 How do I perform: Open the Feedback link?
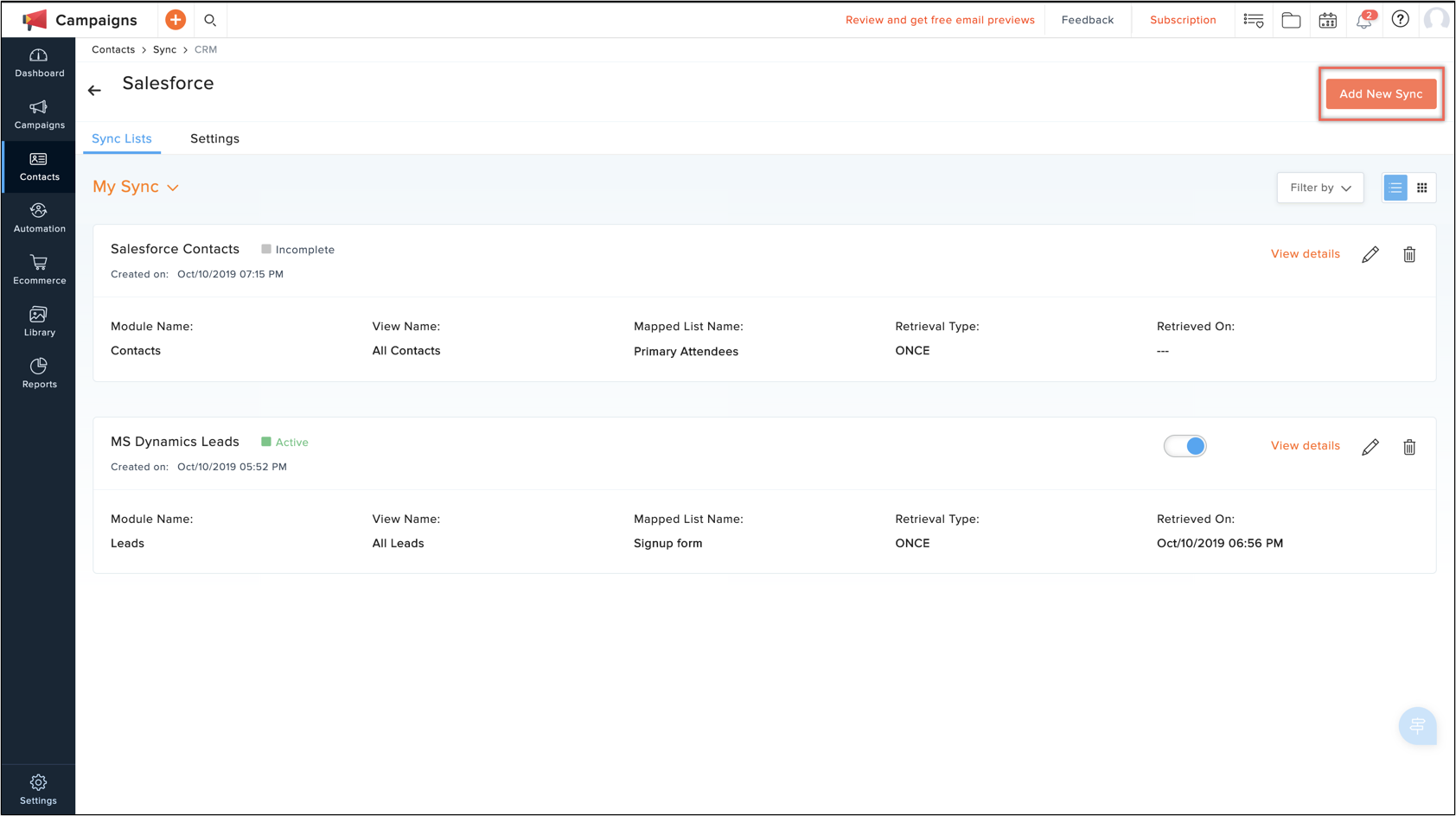point(1088,20)
